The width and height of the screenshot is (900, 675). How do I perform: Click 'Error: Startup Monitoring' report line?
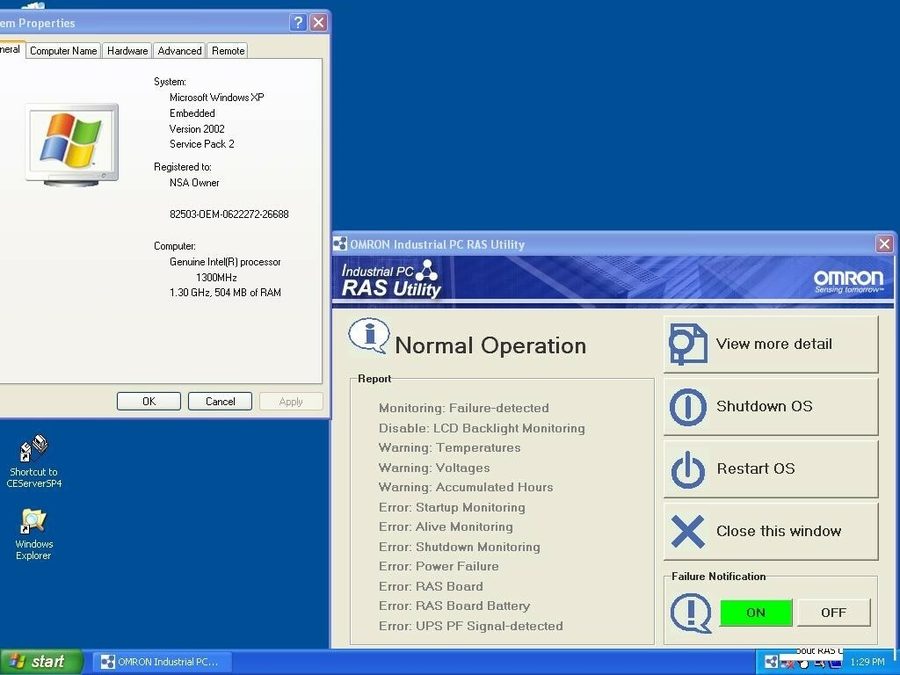click(x=452, y=507)
